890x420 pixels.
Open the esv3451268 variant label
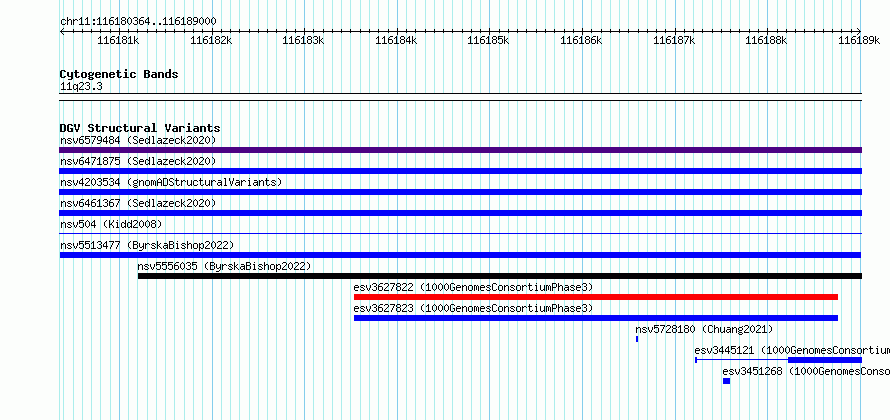[806, 371]
